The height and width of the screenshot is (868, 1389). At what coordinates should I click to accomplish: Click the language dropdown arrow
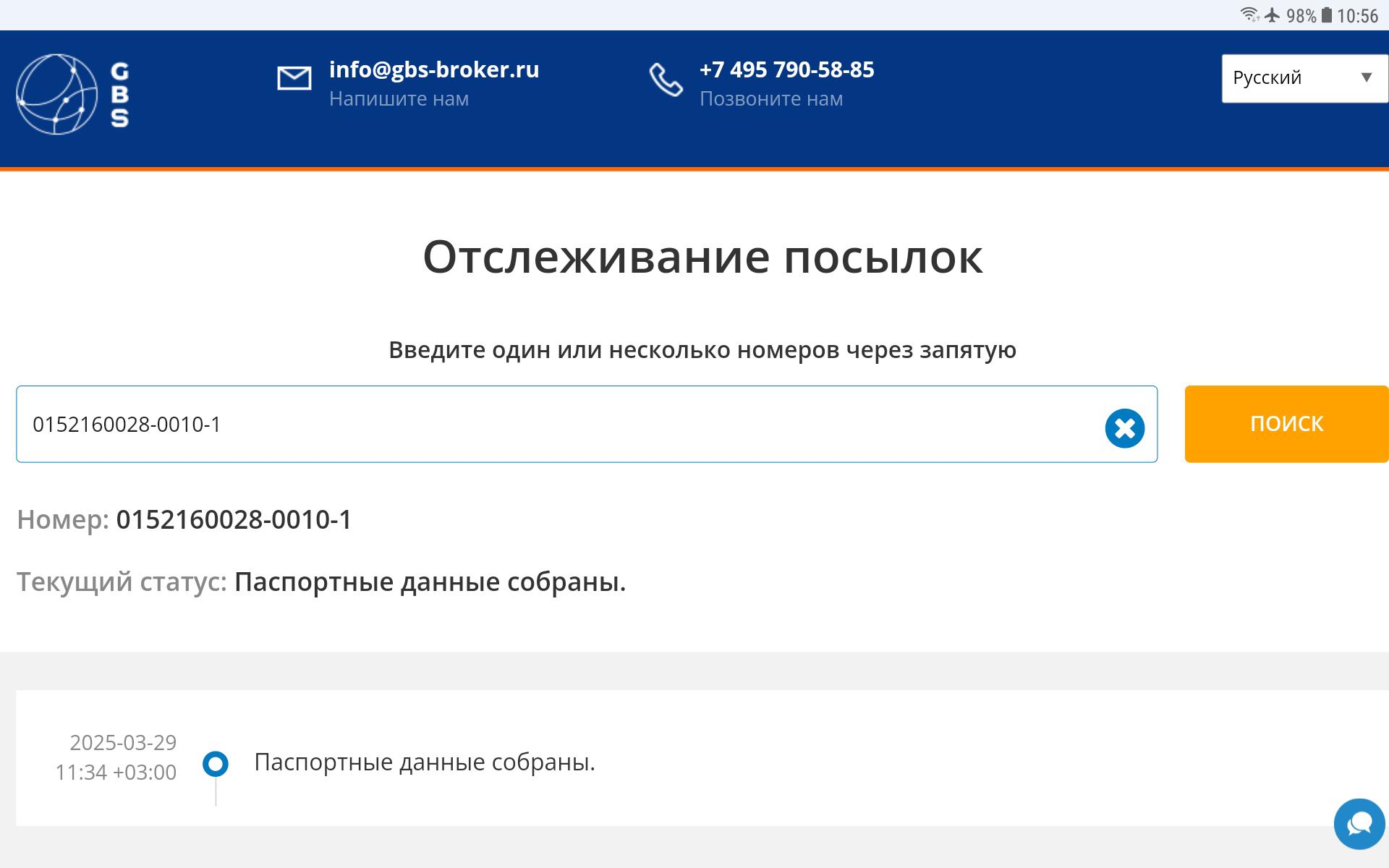(x=1366, y=77)
